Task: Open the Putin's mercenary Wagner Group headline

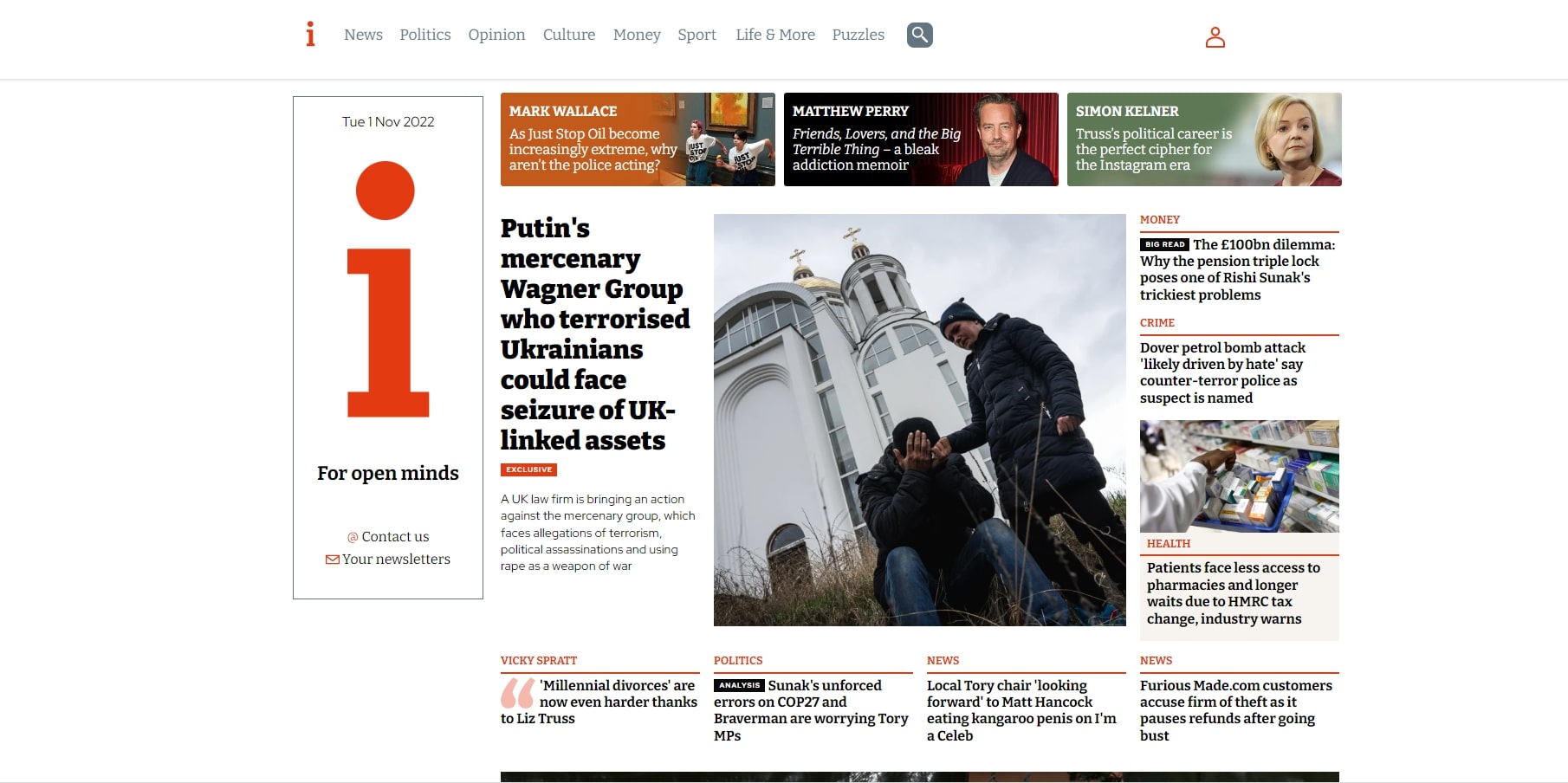Action: pyautogui.click(x=596, y=334)
